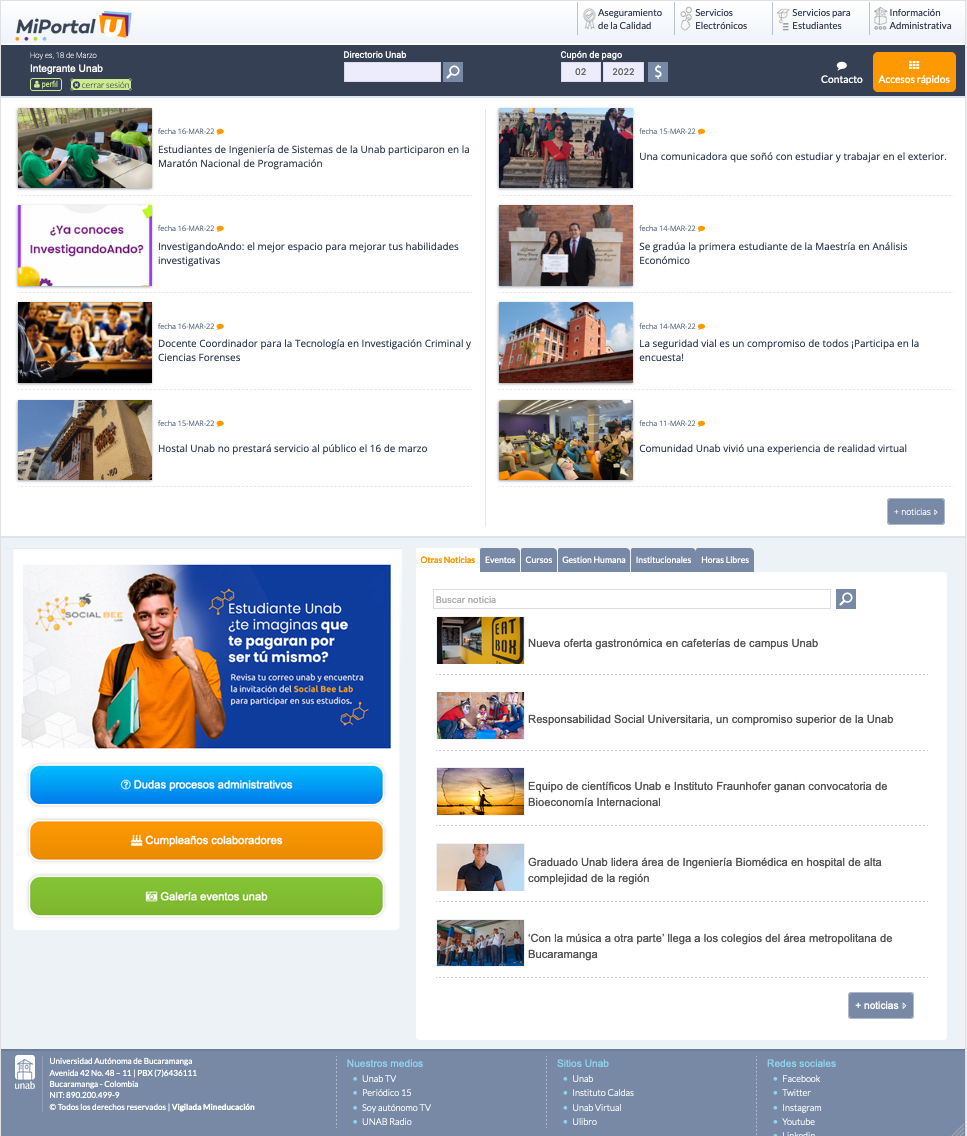The height and width of the screenshot is (1136, 967).
Task: Open the Cumpleaños colaboradores button
Action: (x=206, y=841)
